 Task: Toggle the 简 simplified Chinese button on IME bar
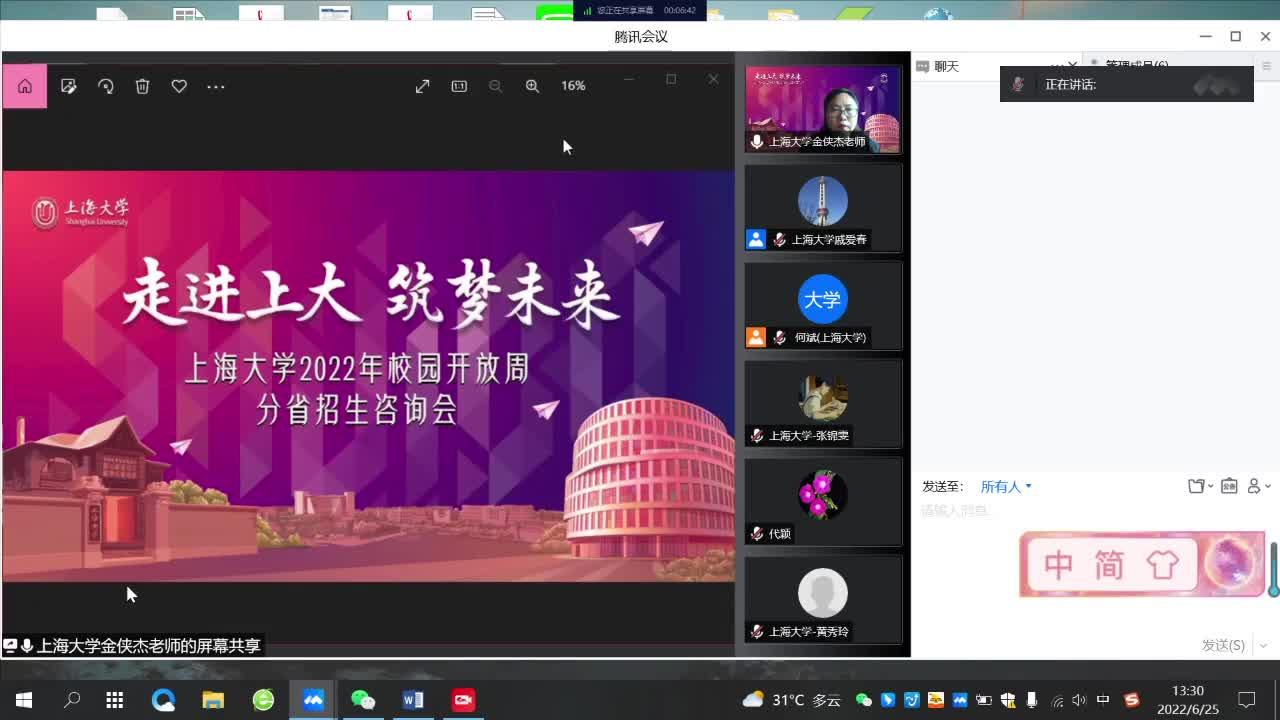coord(1109,565)
